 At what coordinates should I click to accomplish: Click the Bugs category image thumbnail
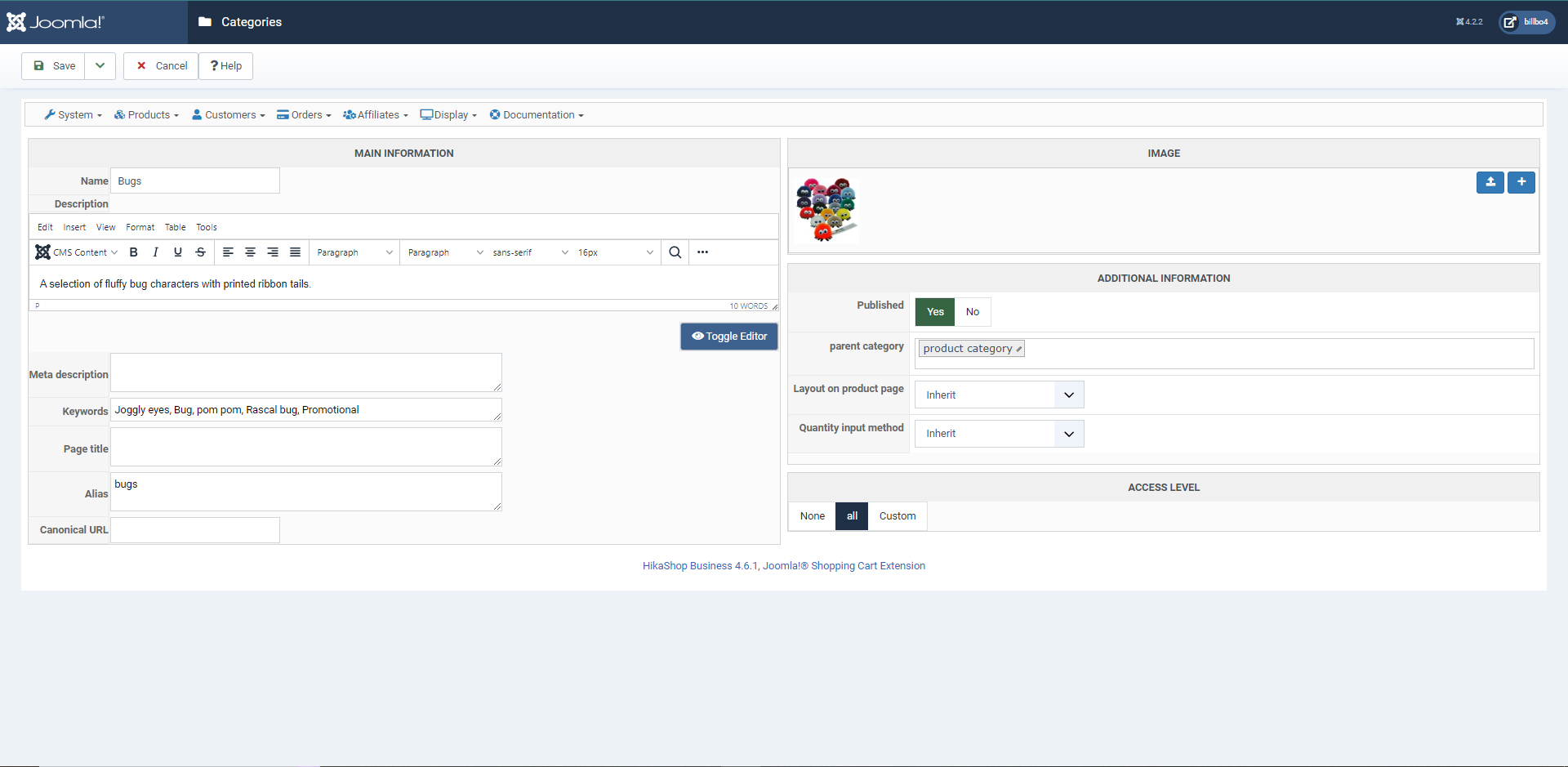coord(826,210)
